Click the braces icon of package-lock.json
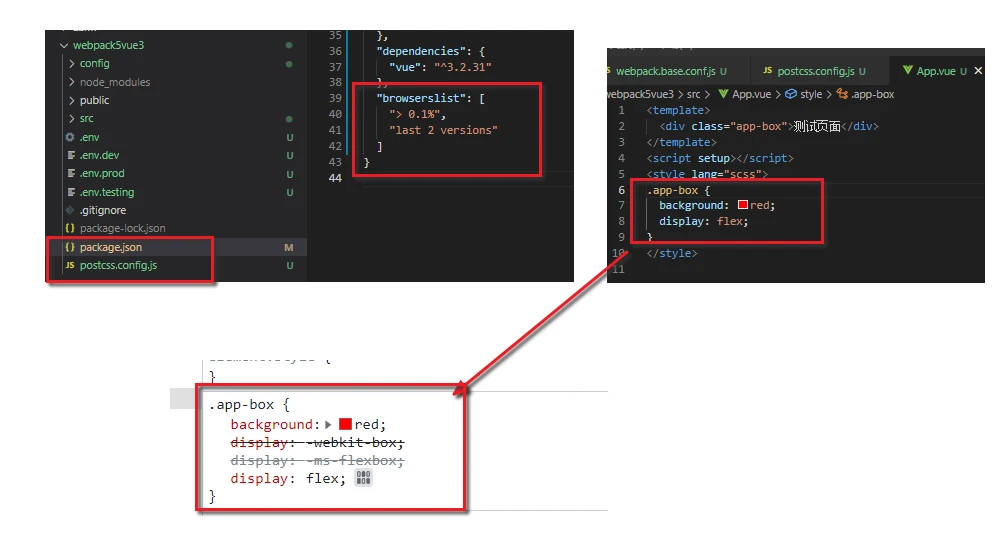Viewport: 1000px width, 546px height. pyautogui.click(x=70, y=228)
